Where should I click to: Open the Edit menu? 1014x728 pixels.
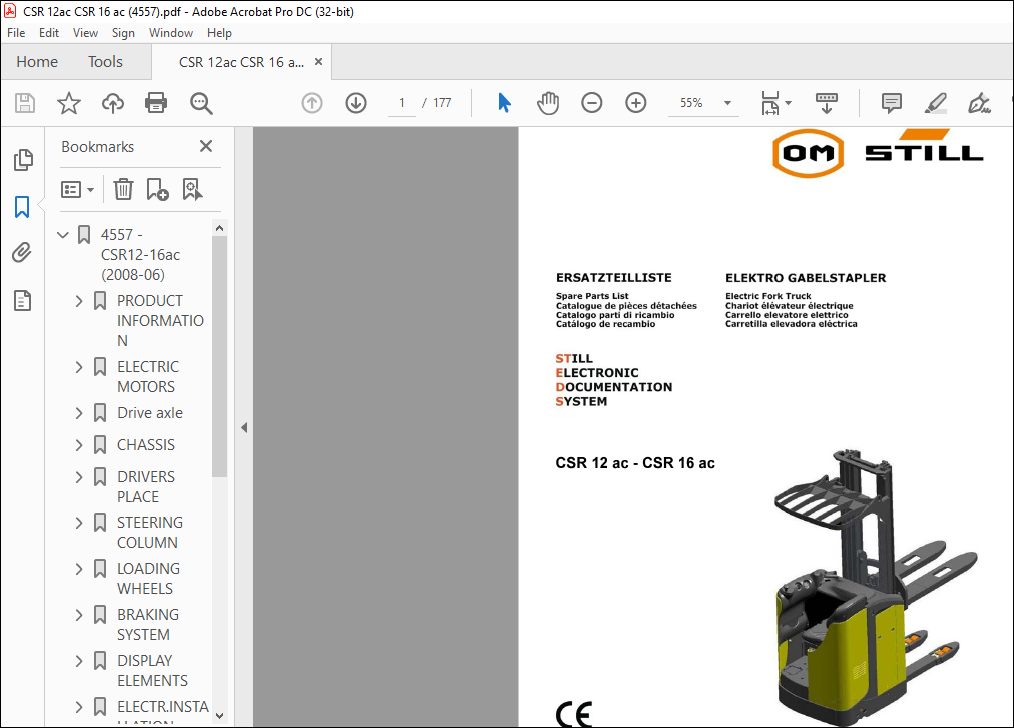pos(49,33)
